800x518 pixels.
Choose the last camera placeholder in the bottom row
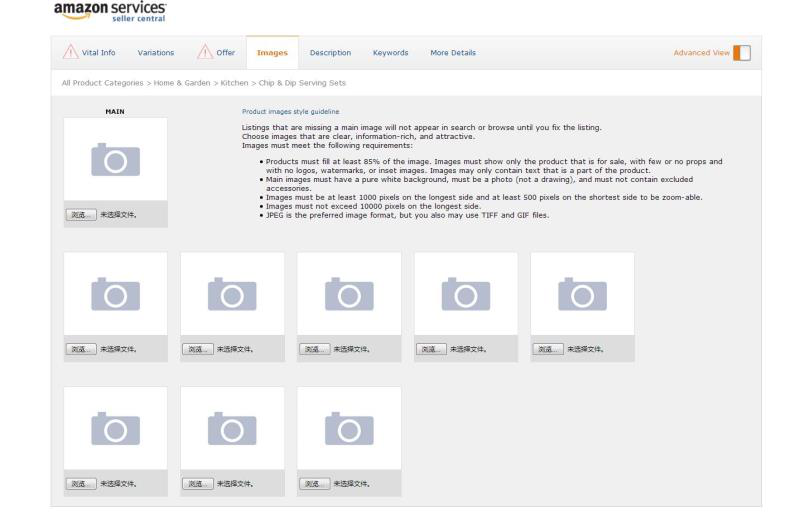[349, 428]
